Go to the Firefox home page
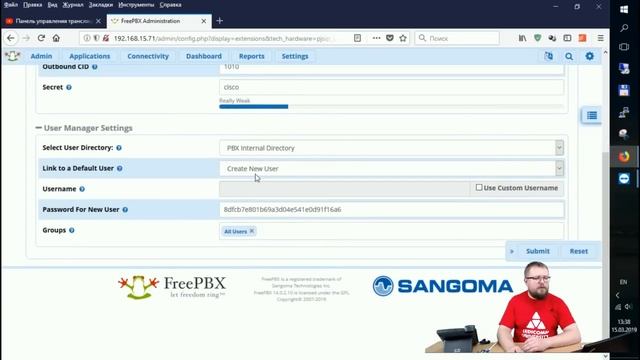The width and height of the screenshot is (640, 360). click(56, 38)
